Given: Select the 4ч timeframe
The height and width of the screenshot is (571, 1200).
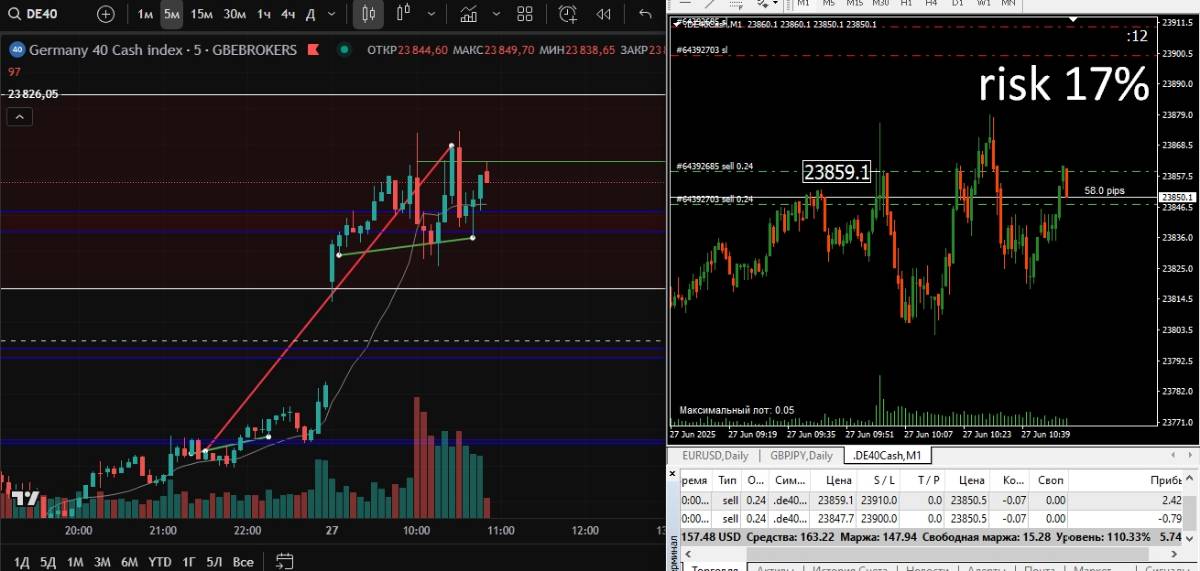Looking at the screenshot, I should pos(288,14).
